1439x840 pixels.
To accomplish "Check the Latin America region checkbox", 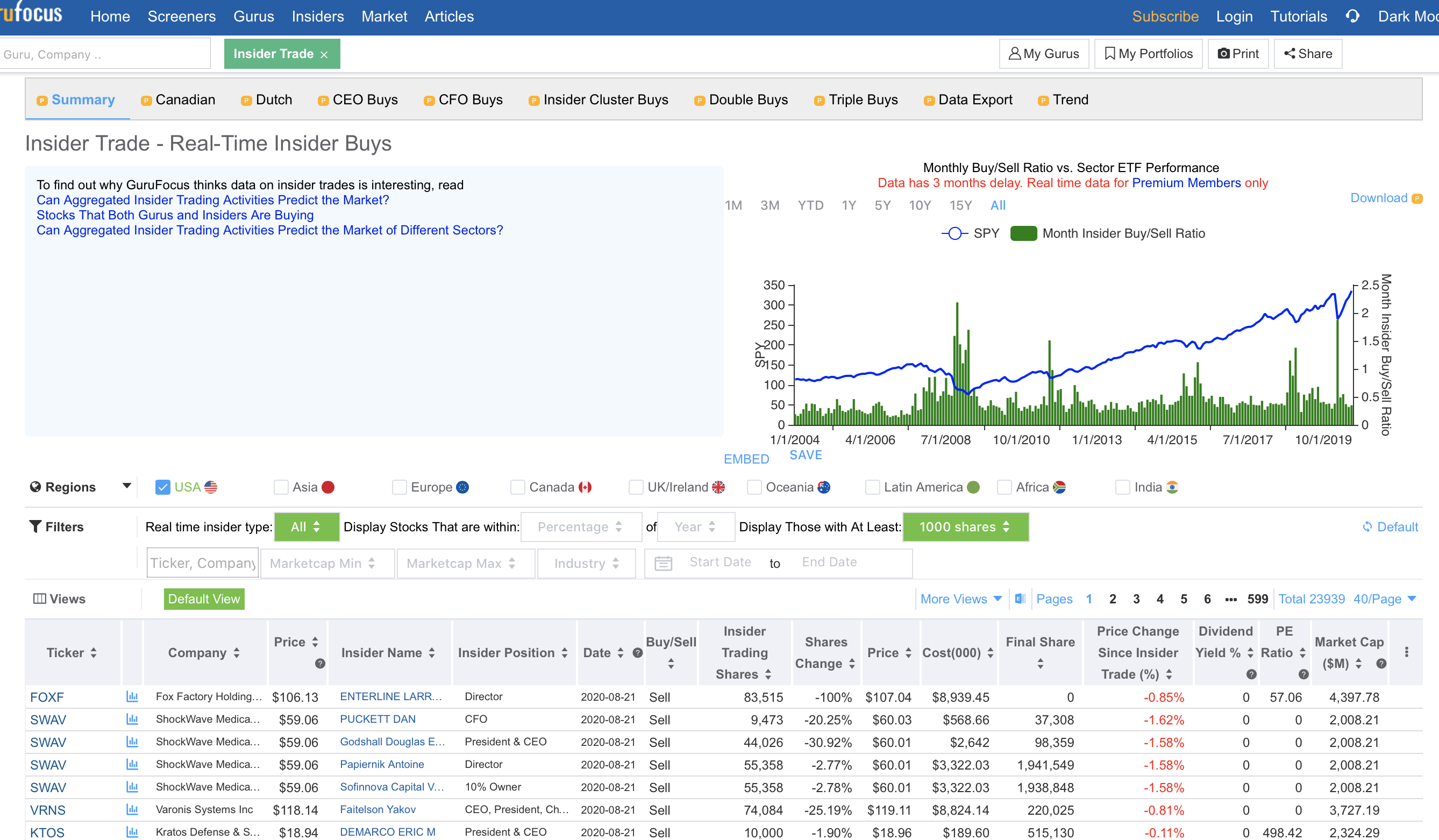I will pyautogui.click(x=873, y=487).
